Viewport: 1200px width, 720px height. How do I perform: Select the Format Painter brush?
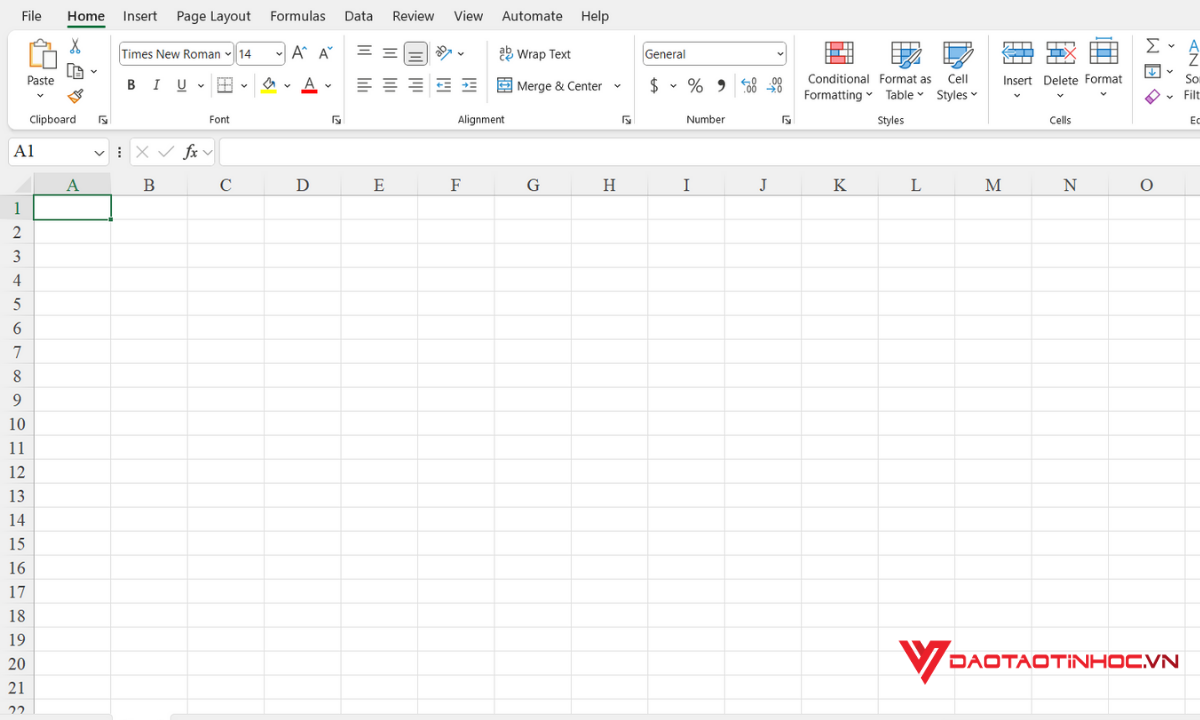click(x=76, y=96)
